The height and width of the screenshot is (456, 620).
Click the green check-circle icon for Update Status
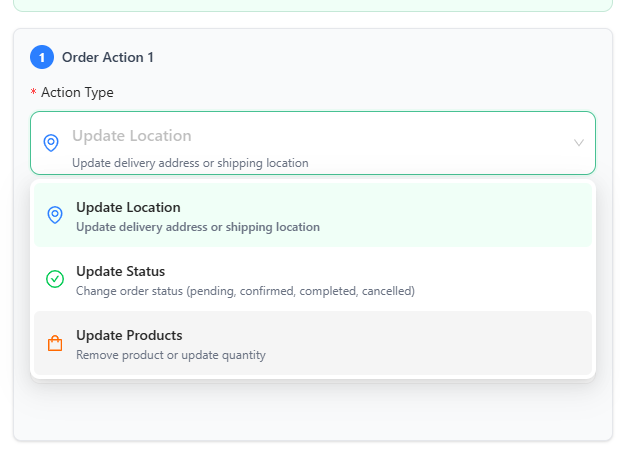(x=55, y=279)
